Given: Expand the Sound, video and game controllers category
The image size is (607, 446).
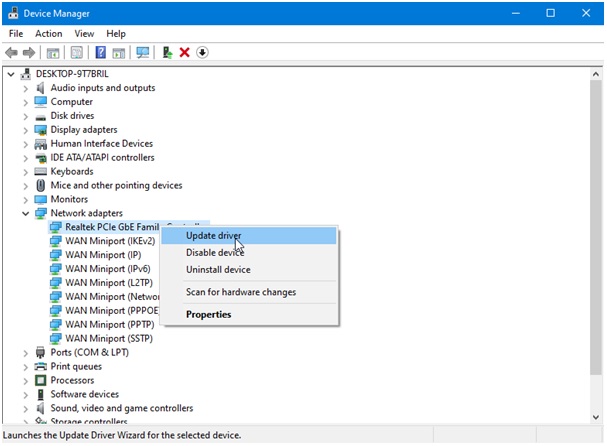Looking at the screenshot, I should tap(26, 409).
